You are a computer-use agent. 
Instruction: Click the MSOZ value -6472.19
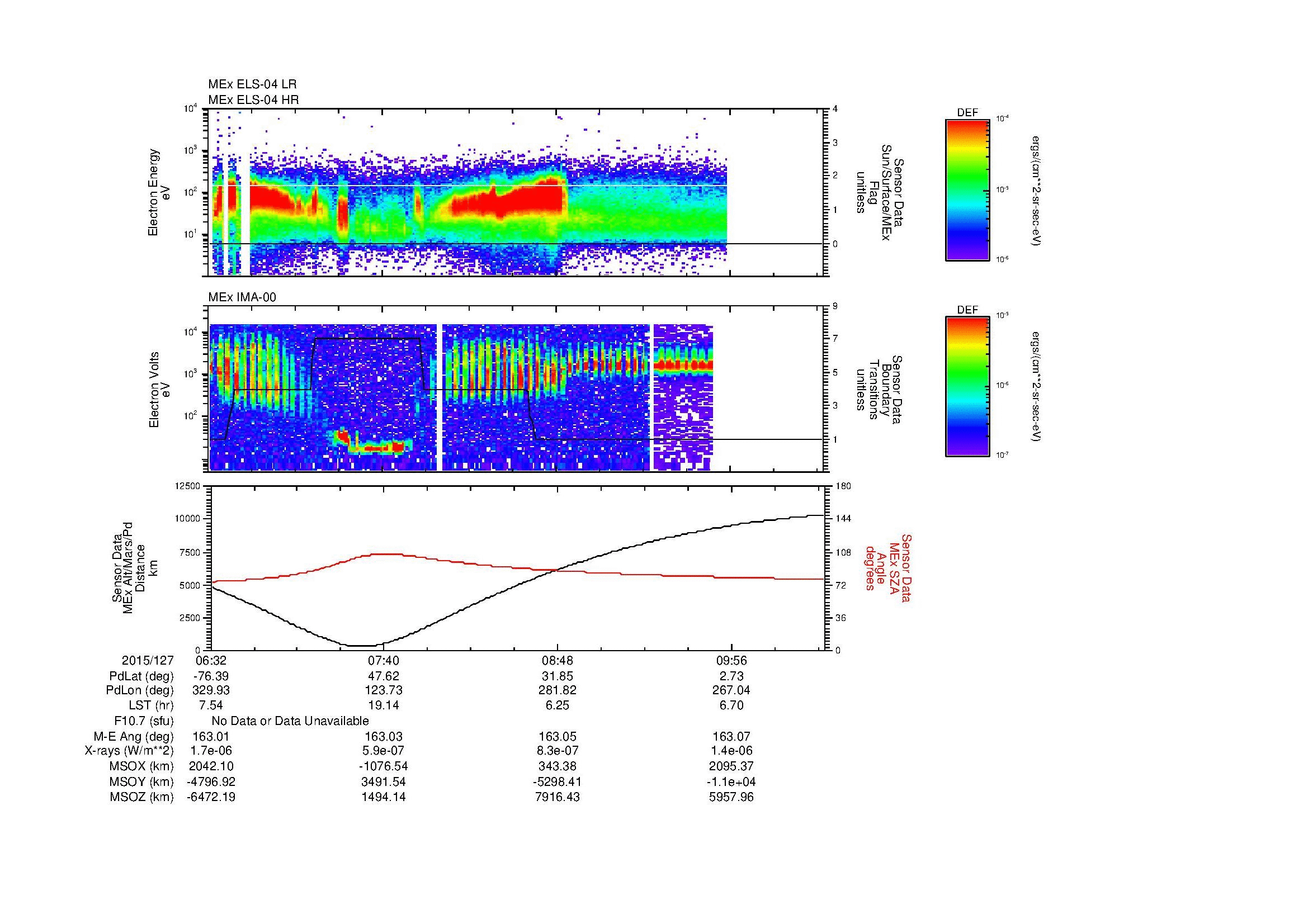coord(211,797)
